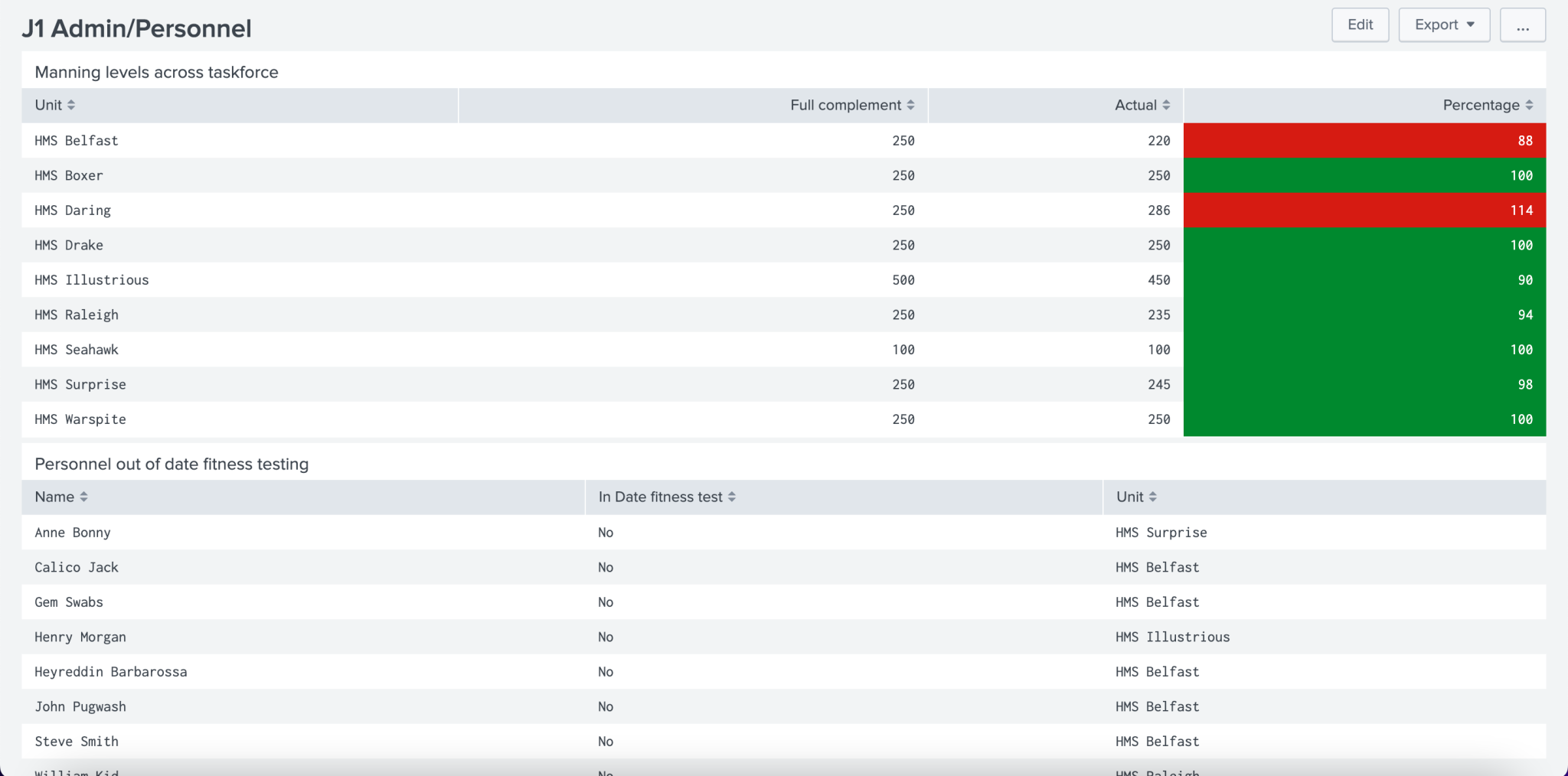Screen dimensions: 1568x776
Task: Click the Edit button
Action: pos(1360,24)
